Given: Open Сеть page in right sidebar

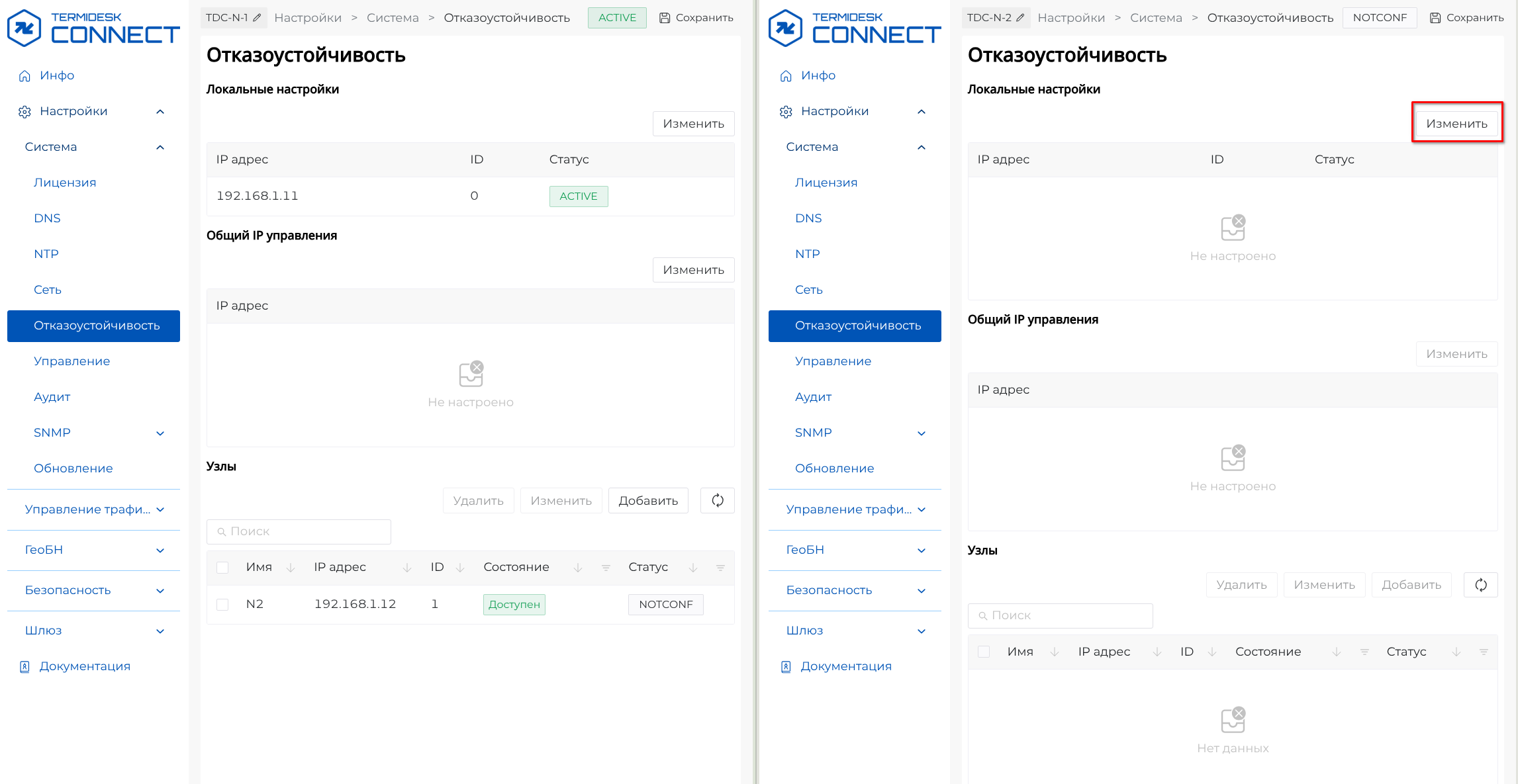Looking at the screenshot, I should point(808,290).
